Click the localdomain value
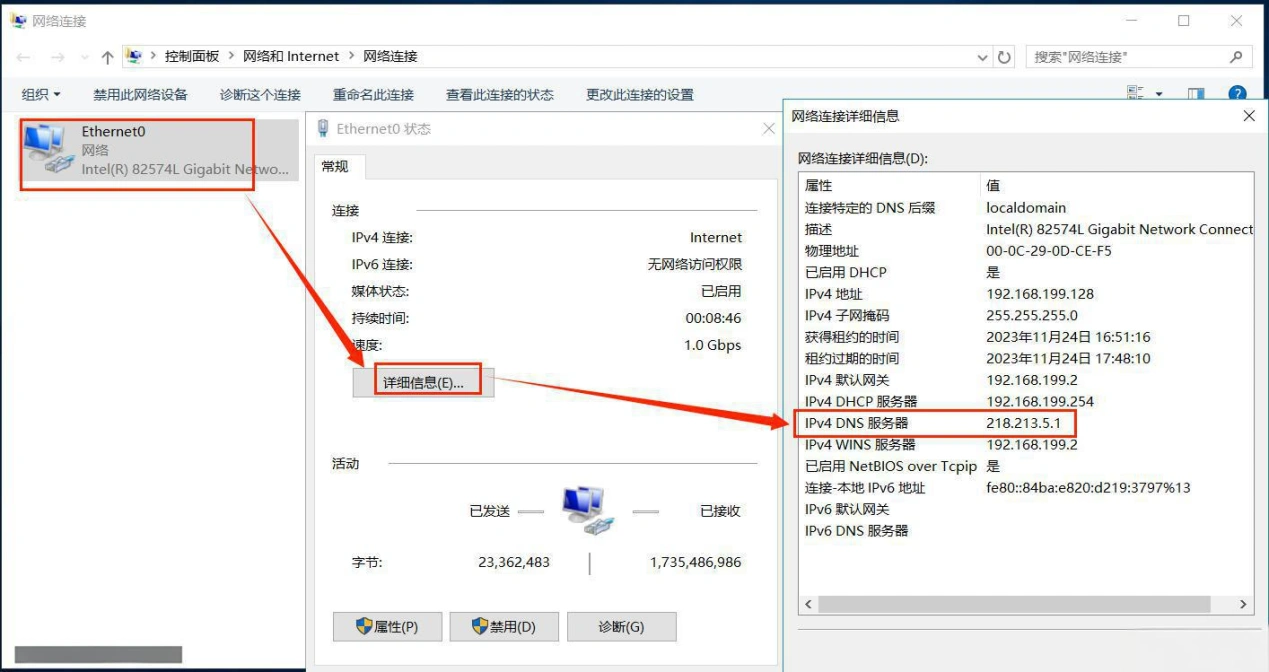 1026,208
